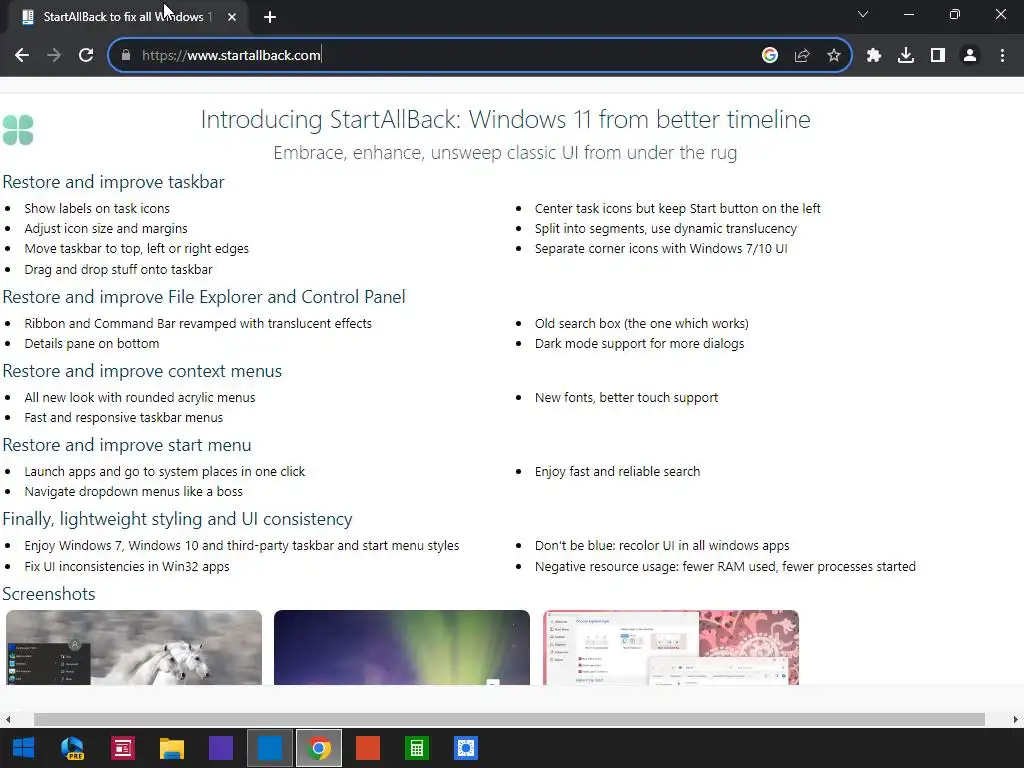This screenshot has height=768, width=1024.
Task: Click 'Center task icons' list item
Action: pyautogui.click(x=677, y=208)
